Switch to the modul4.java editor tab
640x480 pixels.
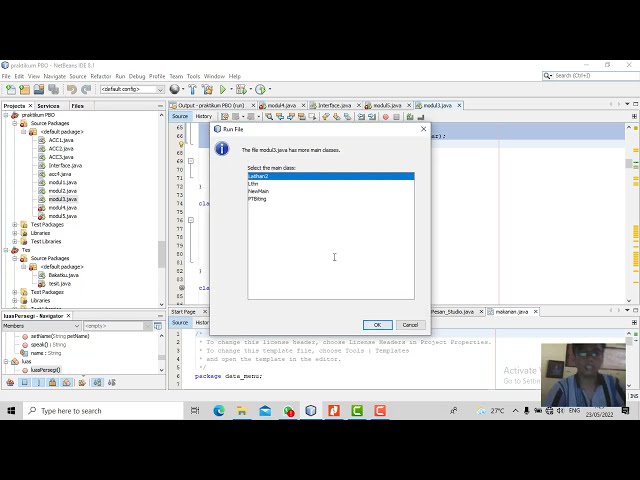[x=281, y=105]
